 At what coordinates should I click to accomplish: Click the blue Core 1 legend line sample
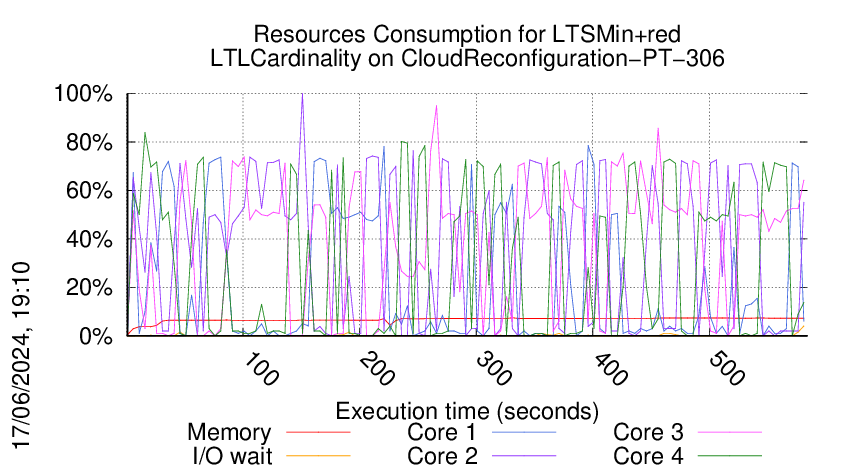(524, 433)
